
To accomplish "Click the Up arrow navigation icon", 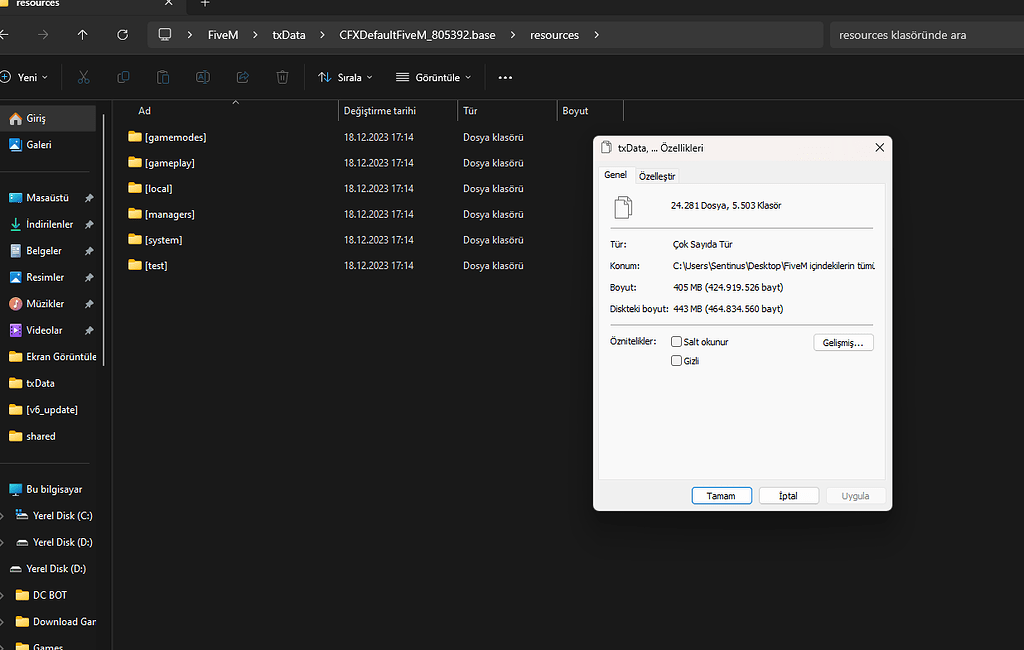I will 83,35.
